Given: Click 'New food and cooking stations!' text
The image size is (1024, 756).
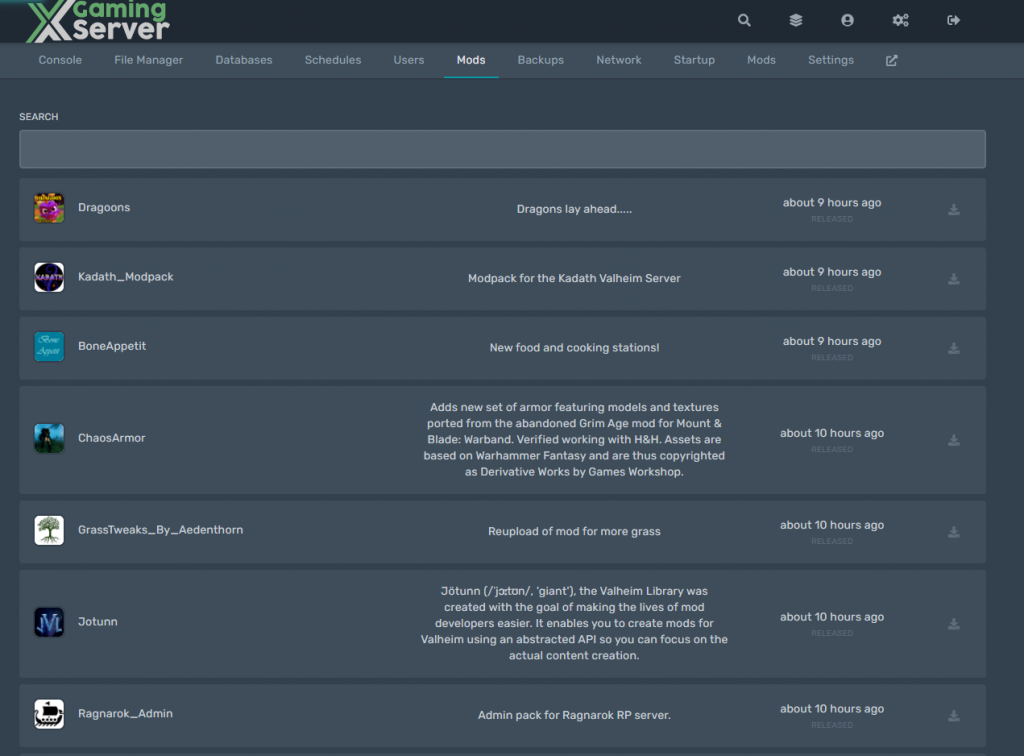Looking at the screenshot, I should (x=574, y=348).
